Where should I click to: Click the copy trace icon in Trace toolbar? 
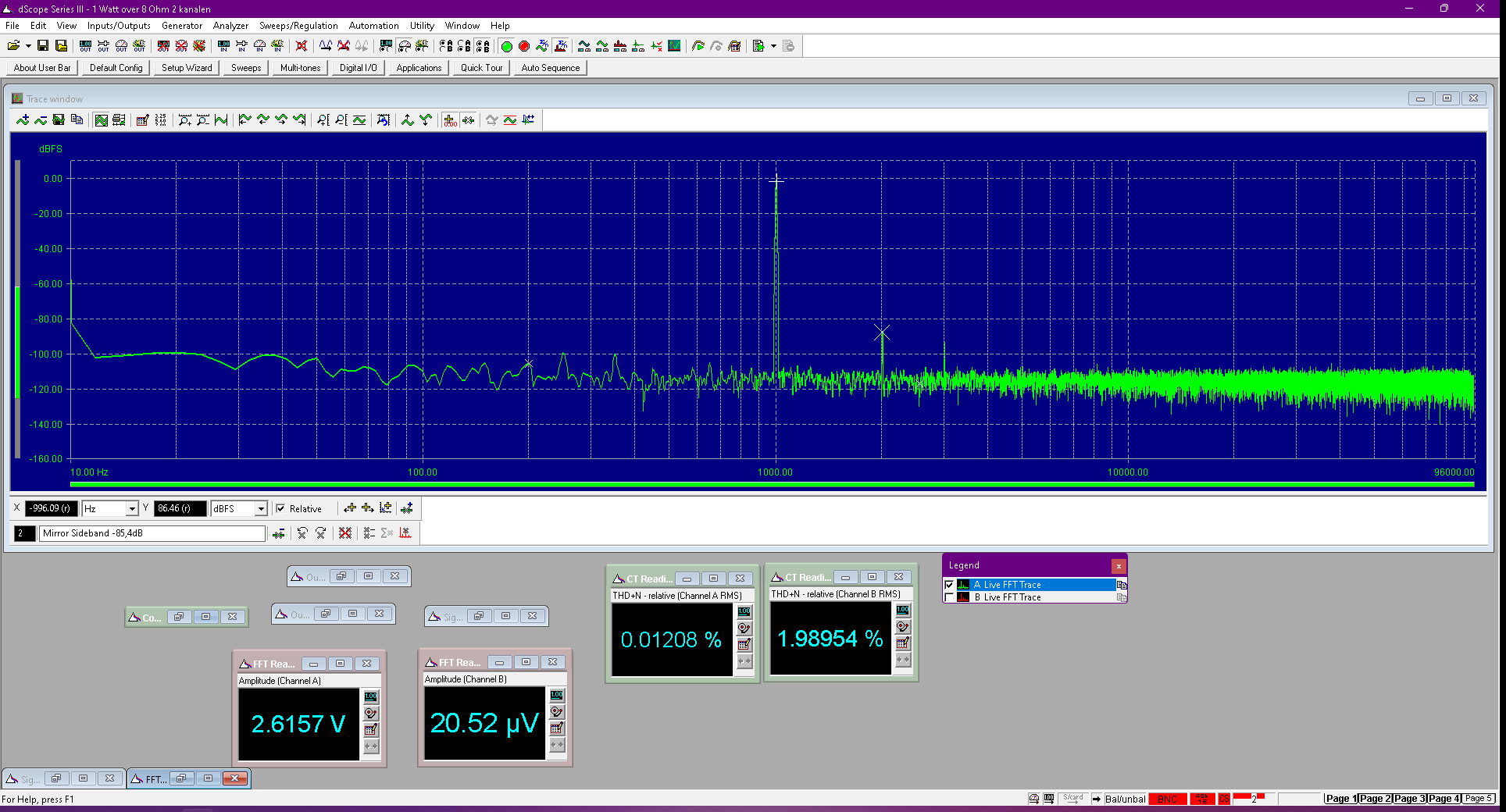(77, 119)
